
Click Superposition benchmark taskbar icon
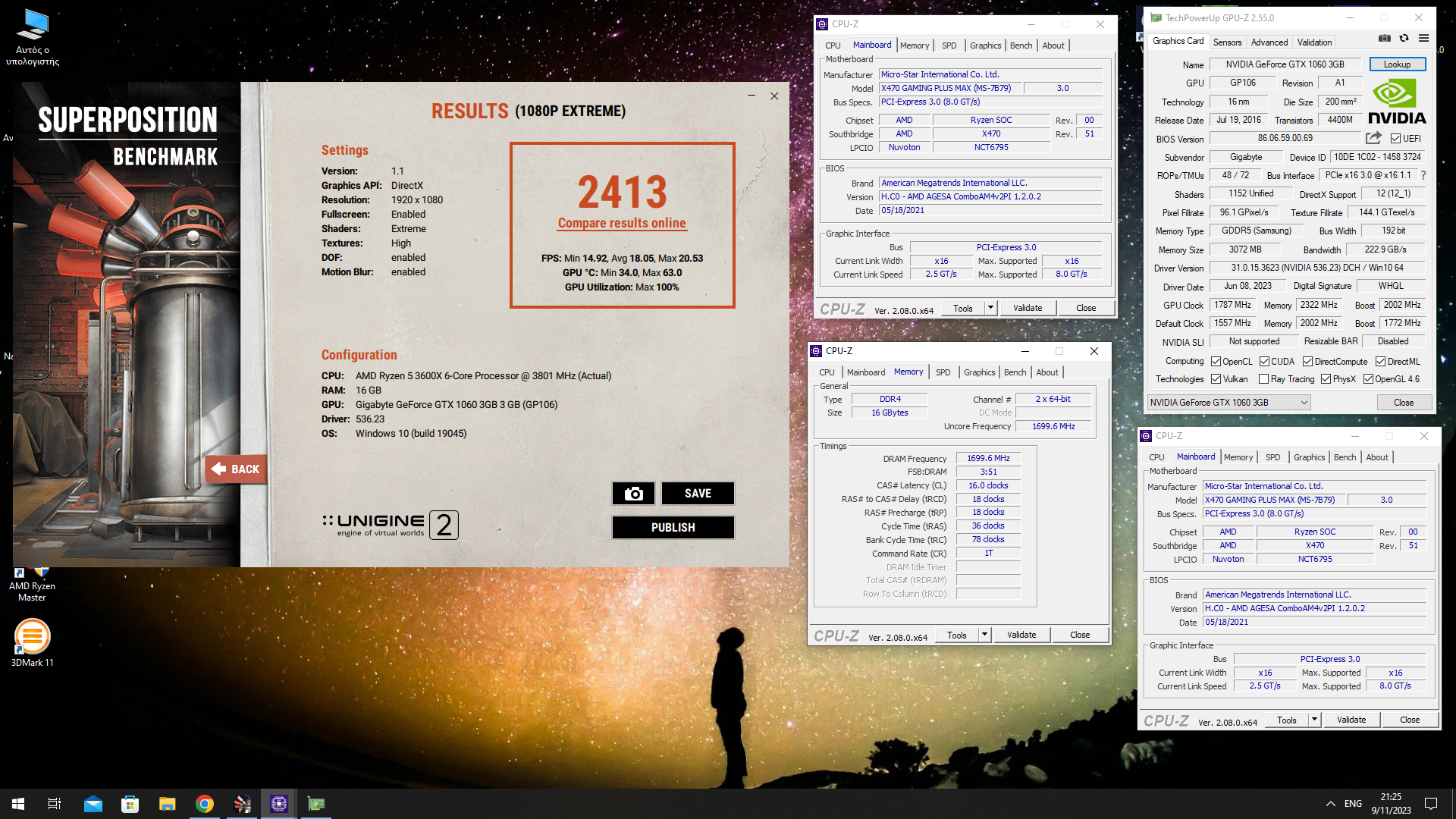point(242,804)
